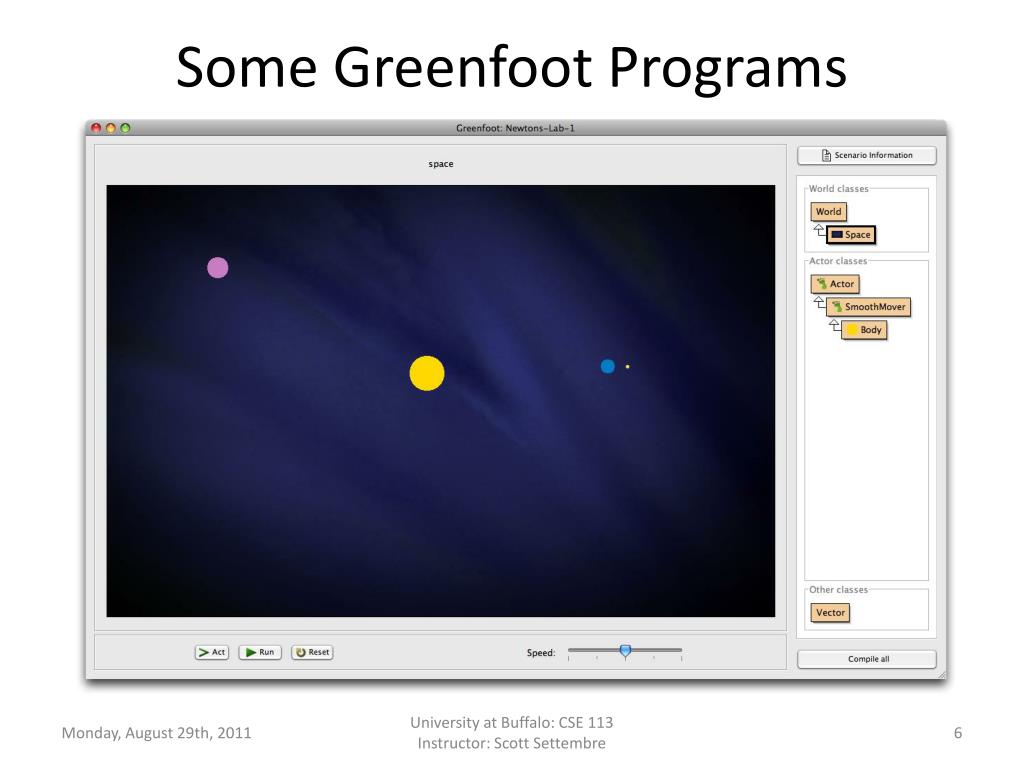Select the Body class
The width and height of the screenshot is (1024, 768).
pos(864,330)
